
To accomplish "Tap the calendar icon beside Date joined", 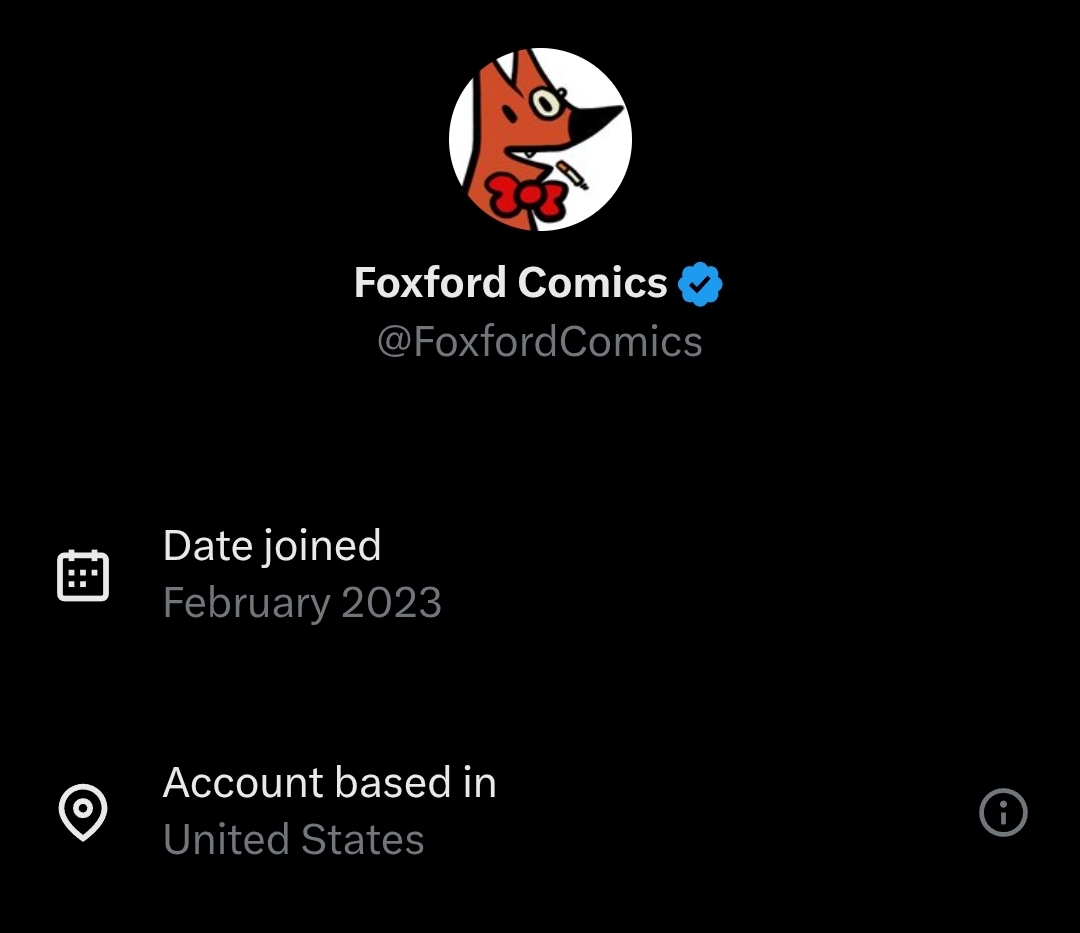I will pos(83,575).
